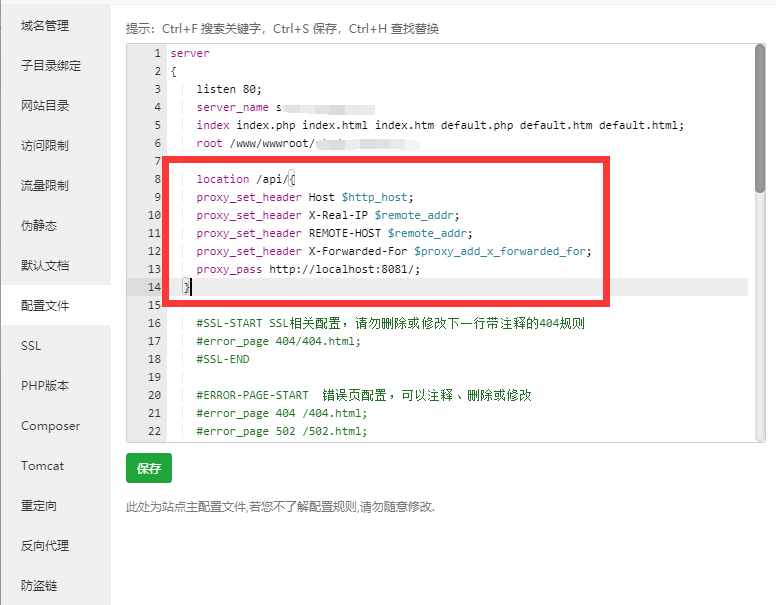Switch to PHP版本 settings
Screen dimensions: 776x605
click(x=45, y=386)
